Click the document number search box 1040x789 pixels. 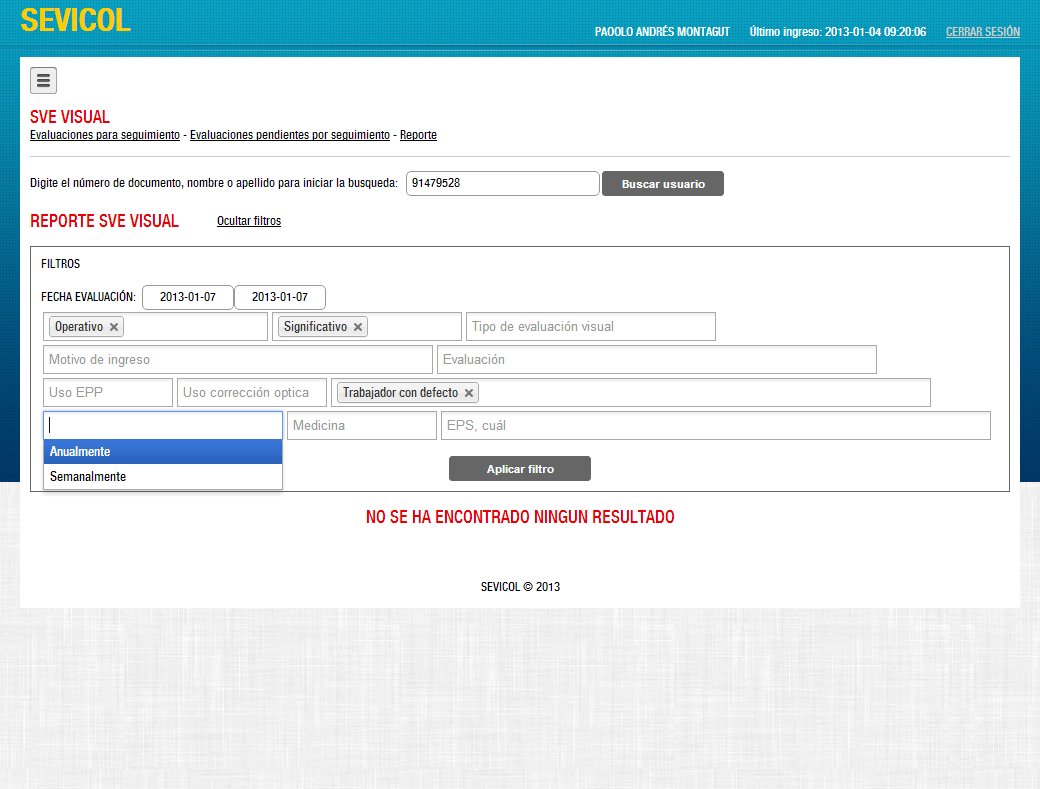[x=502, y=183]
